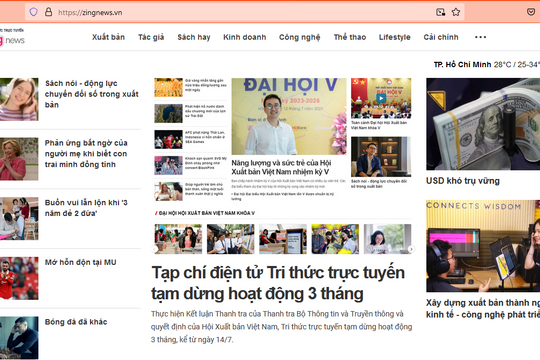Click the 'TP. Hồ Chí Minh 28°C' weather text
The width and height of the screenshot is (540, 360).
click(487, 64)
